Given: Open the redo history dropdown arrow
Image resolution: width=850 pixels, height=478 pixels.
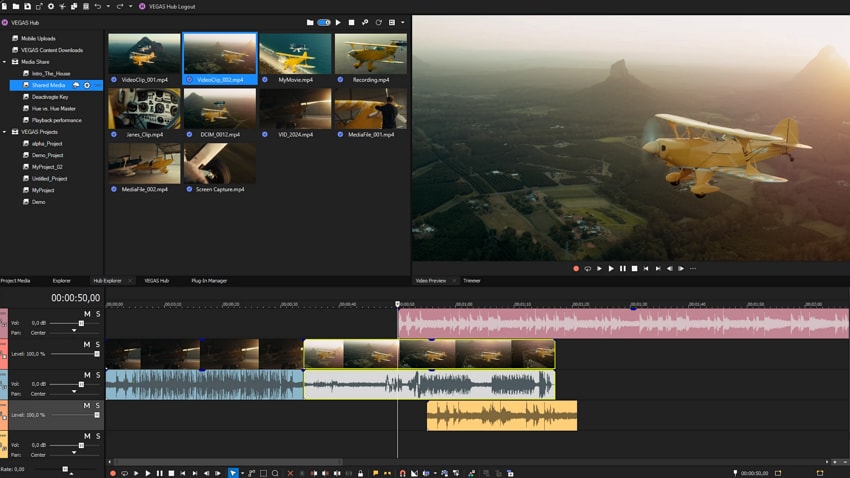Looking at the screenshot, I should [130, 7].
